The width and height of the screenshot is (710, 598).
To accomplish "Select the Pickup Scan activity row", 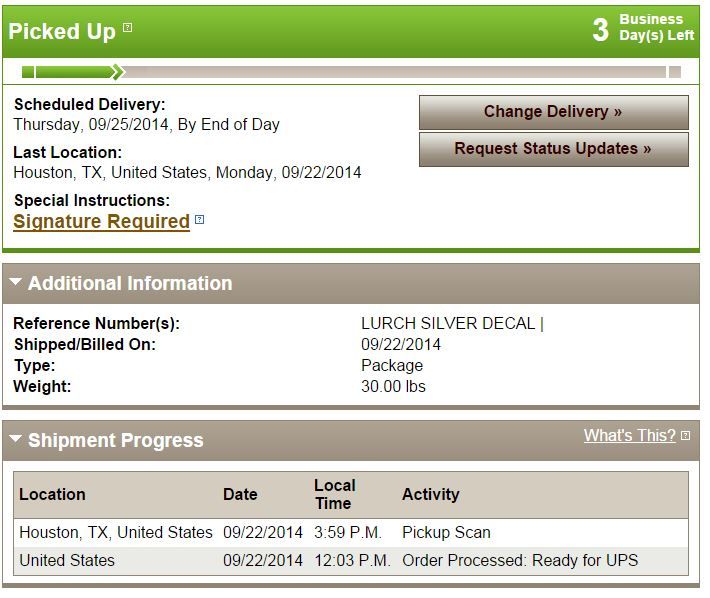I will pos(351,532).
